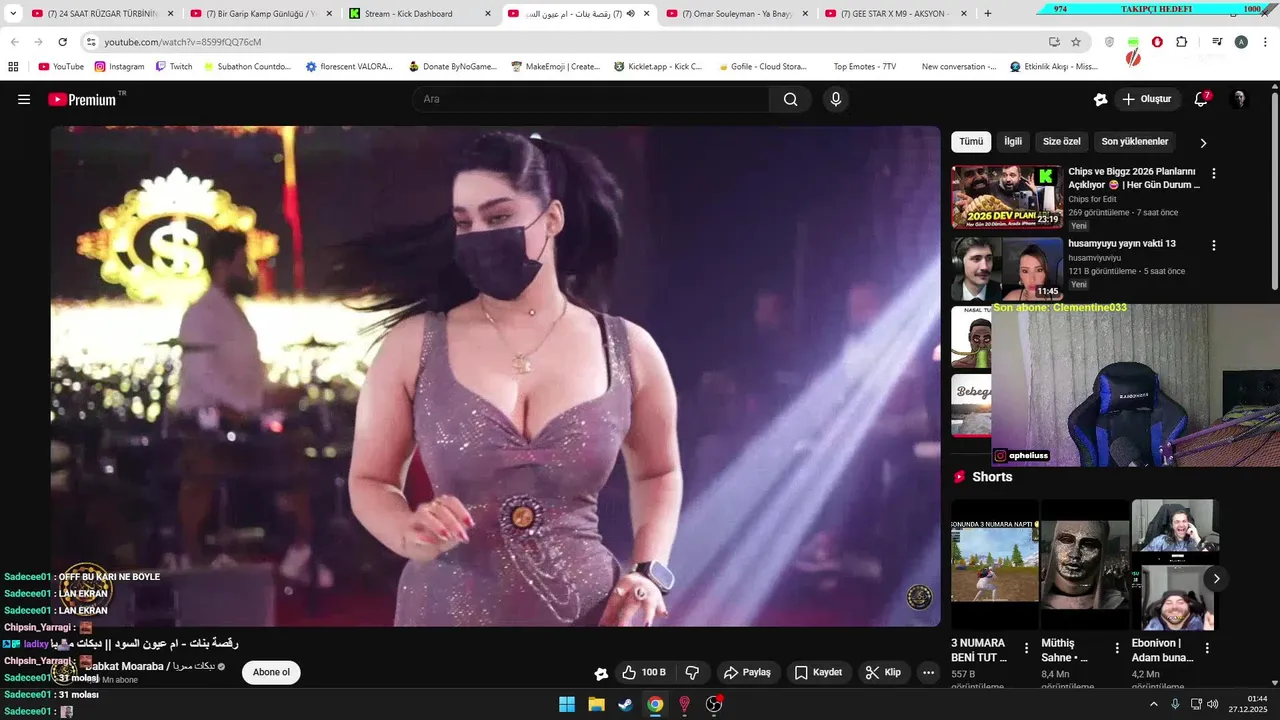Open Chrome apps grid in bookmarks bar

tap(13, 67)
